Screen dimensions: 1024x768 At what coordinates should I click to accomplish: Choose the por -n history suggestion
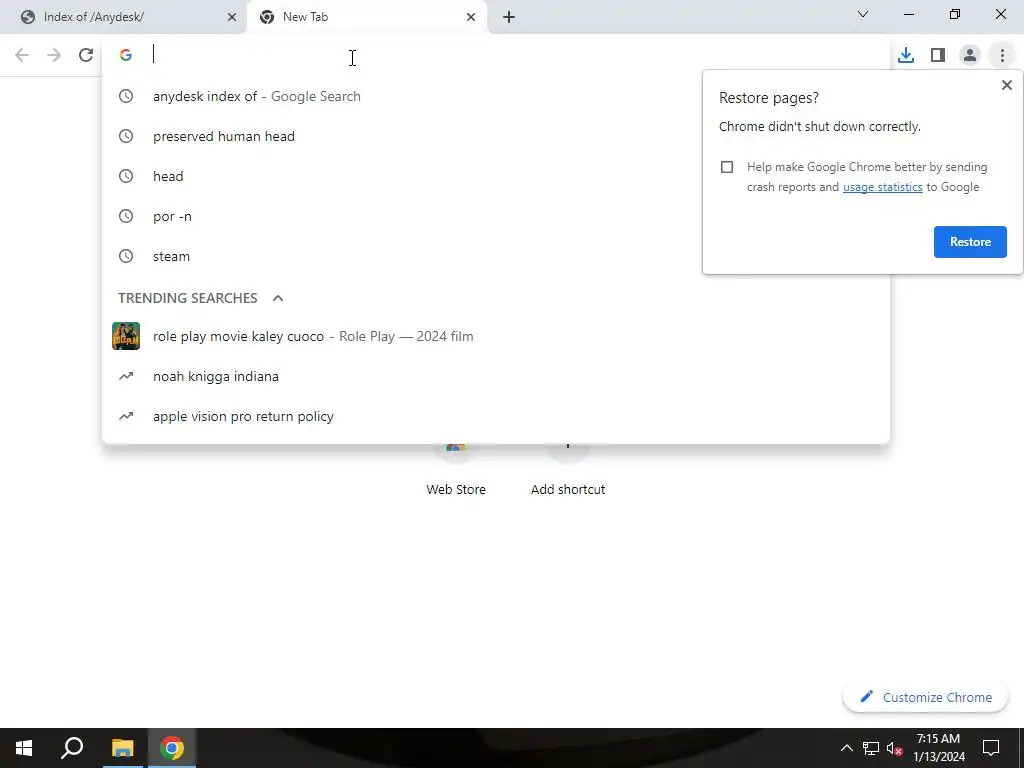(x=495, y=216)
